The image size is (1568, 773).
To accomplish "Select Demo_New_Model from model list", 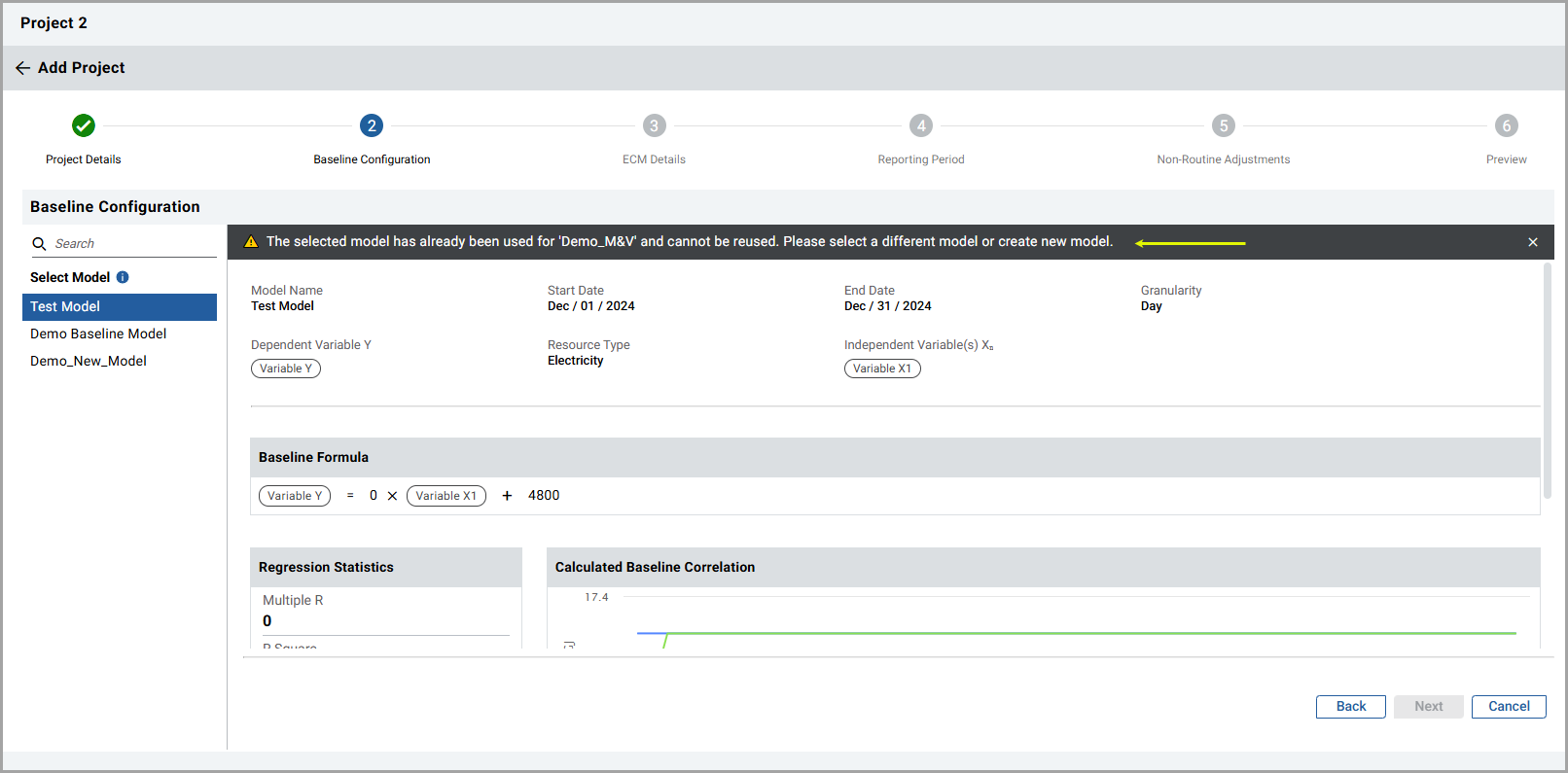I will pos(89,361).
